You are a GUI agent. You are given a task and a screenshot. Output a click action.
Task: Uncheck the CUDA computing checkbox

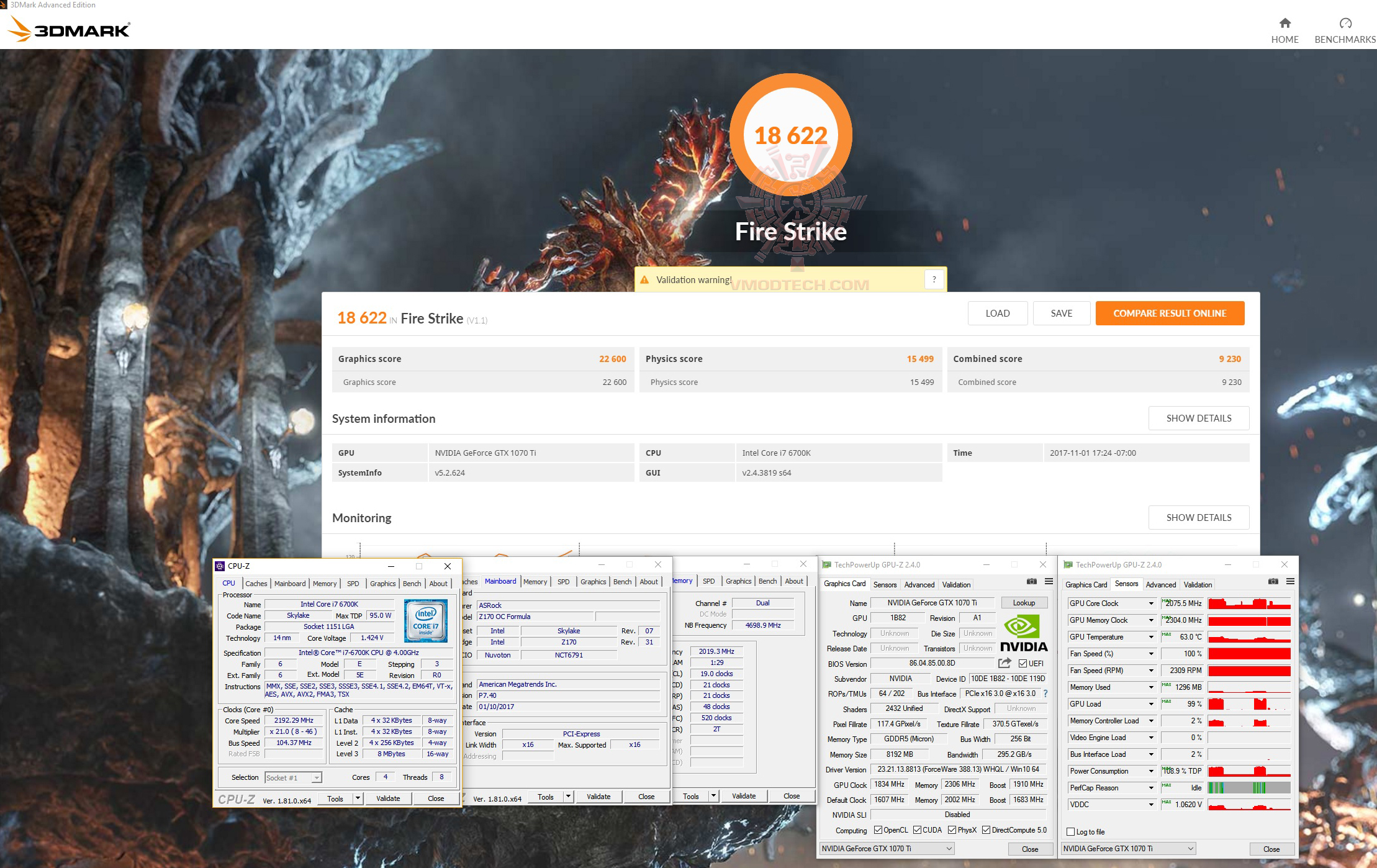coord(918,830)
